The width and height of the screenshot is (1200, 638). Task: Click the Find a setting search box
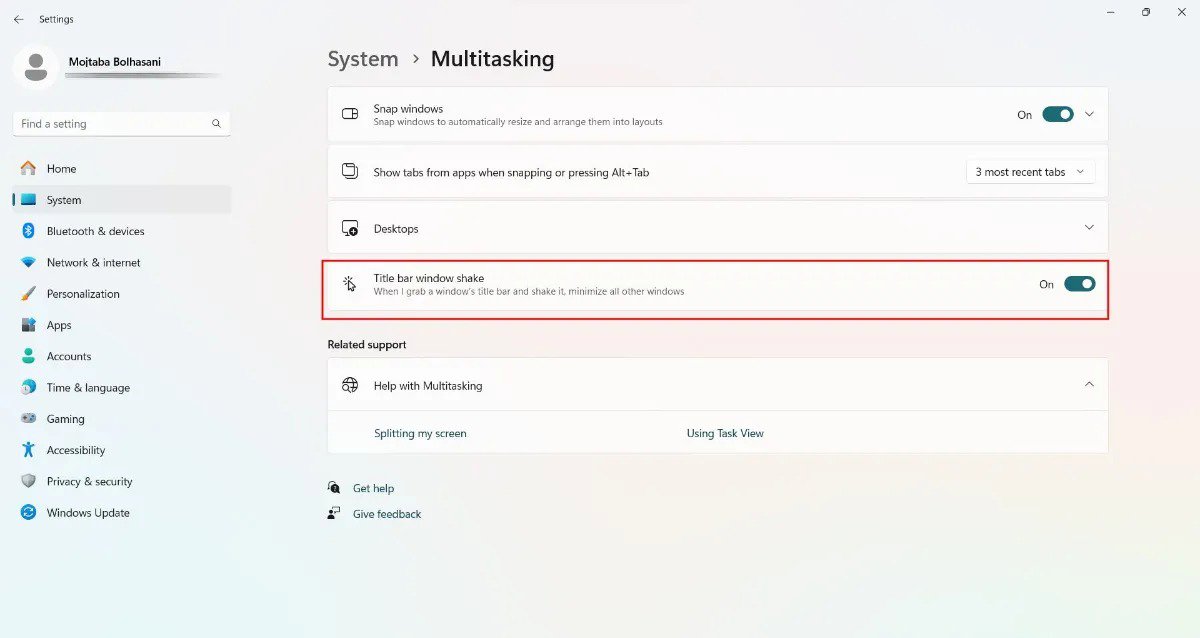click(x=110, y=124)
